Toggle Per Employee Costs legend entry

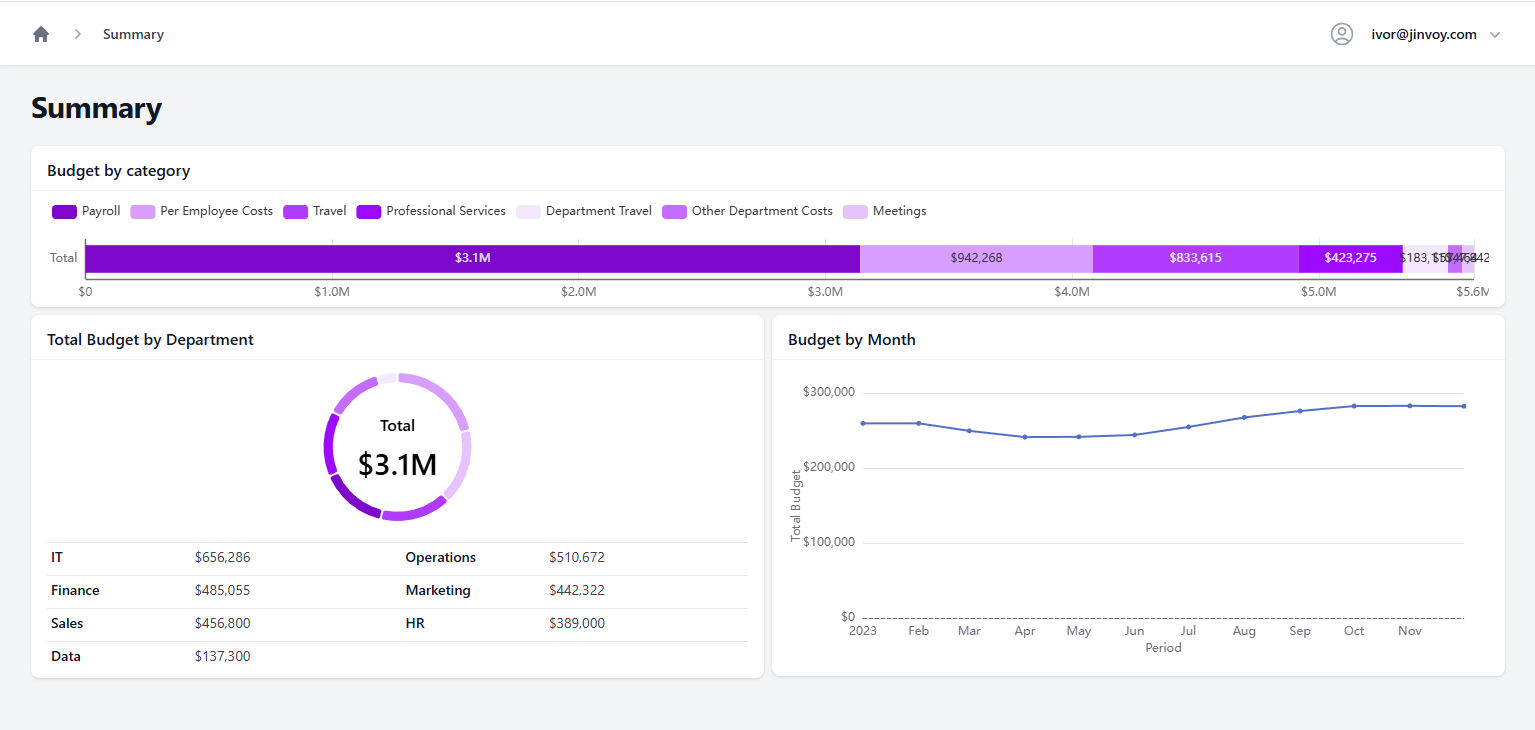[202, 211]
